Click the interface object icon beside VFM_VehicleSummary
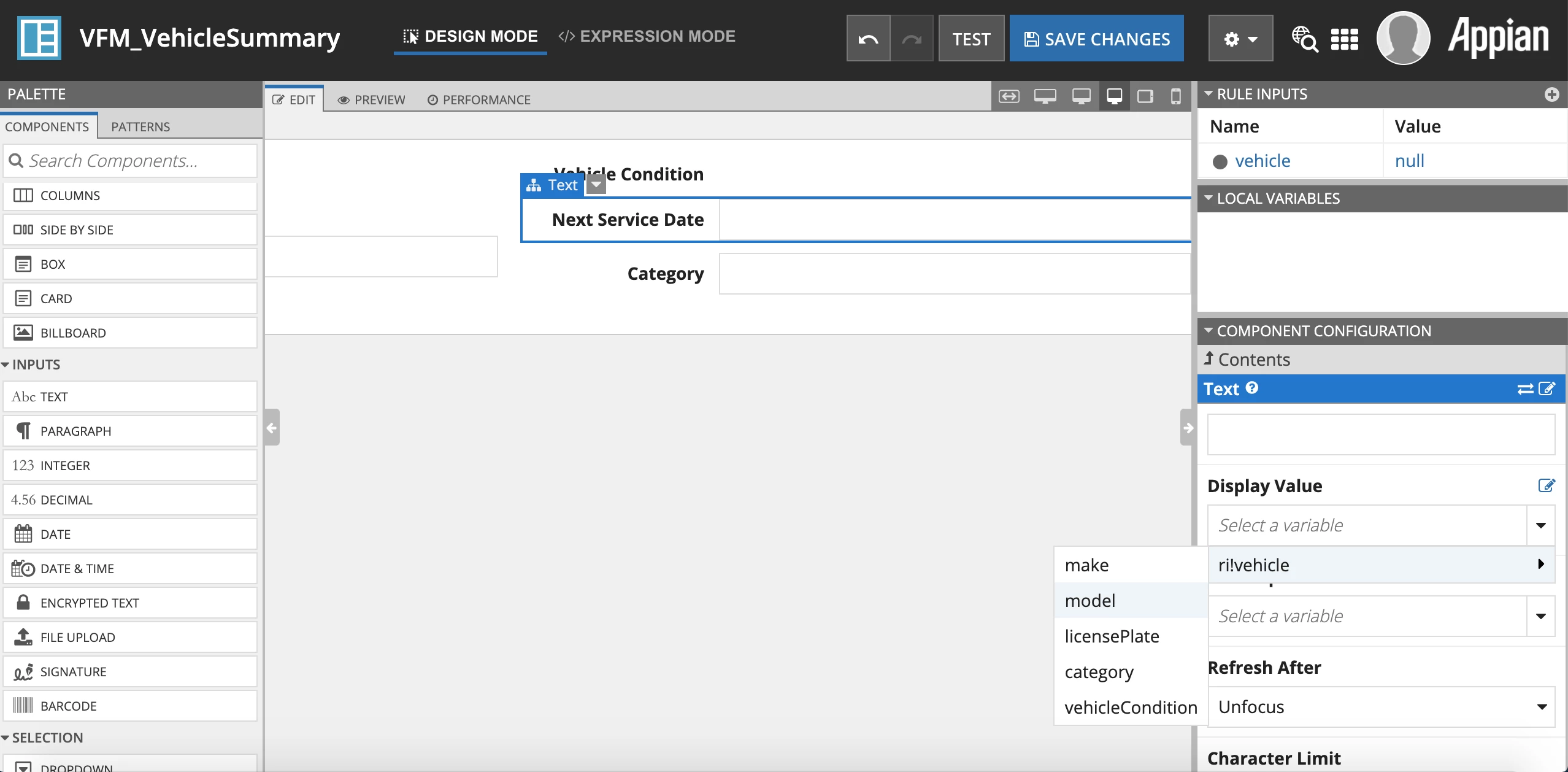The image size is (1568, 772). click(x=39, y=38)
